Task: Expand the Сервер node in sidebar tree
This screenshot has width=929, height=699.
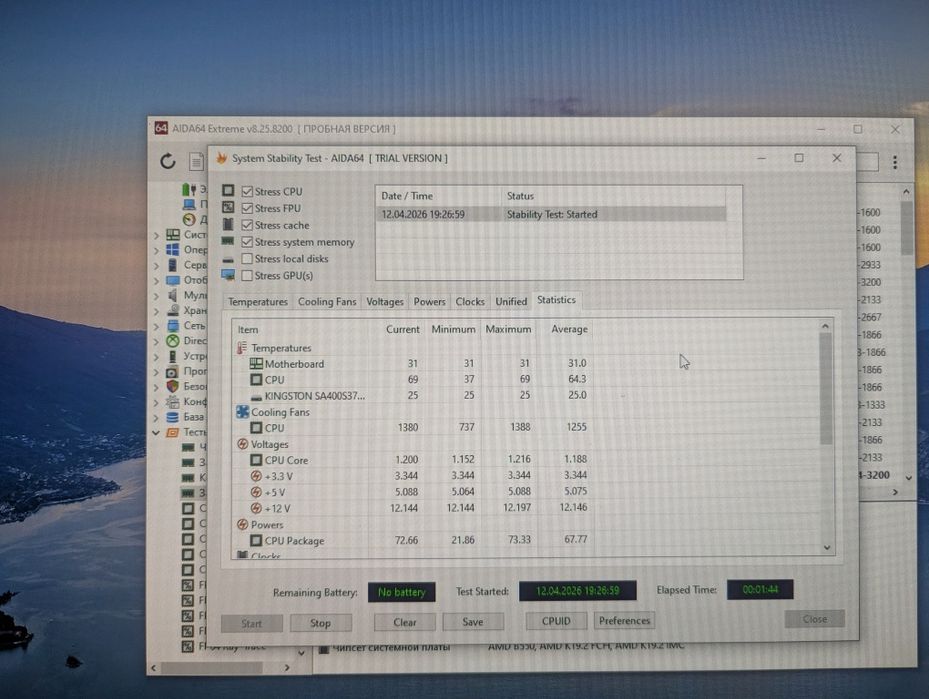Action: pyautogui.click(x=156, y=265)
